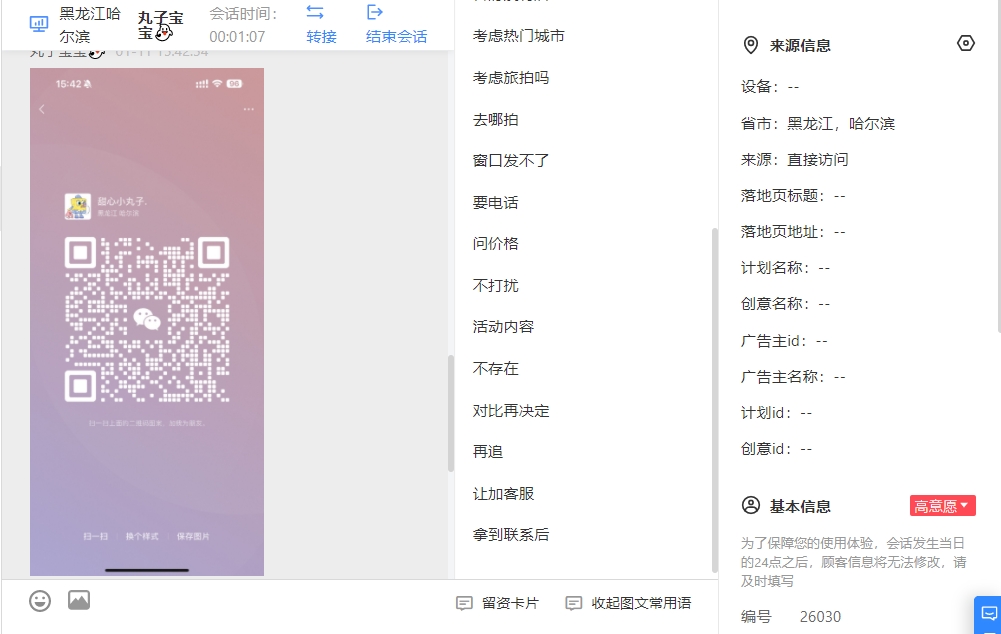The image size is (1001, 634).
Task: Click the 计划id info row
Action: tap(776, 413)
